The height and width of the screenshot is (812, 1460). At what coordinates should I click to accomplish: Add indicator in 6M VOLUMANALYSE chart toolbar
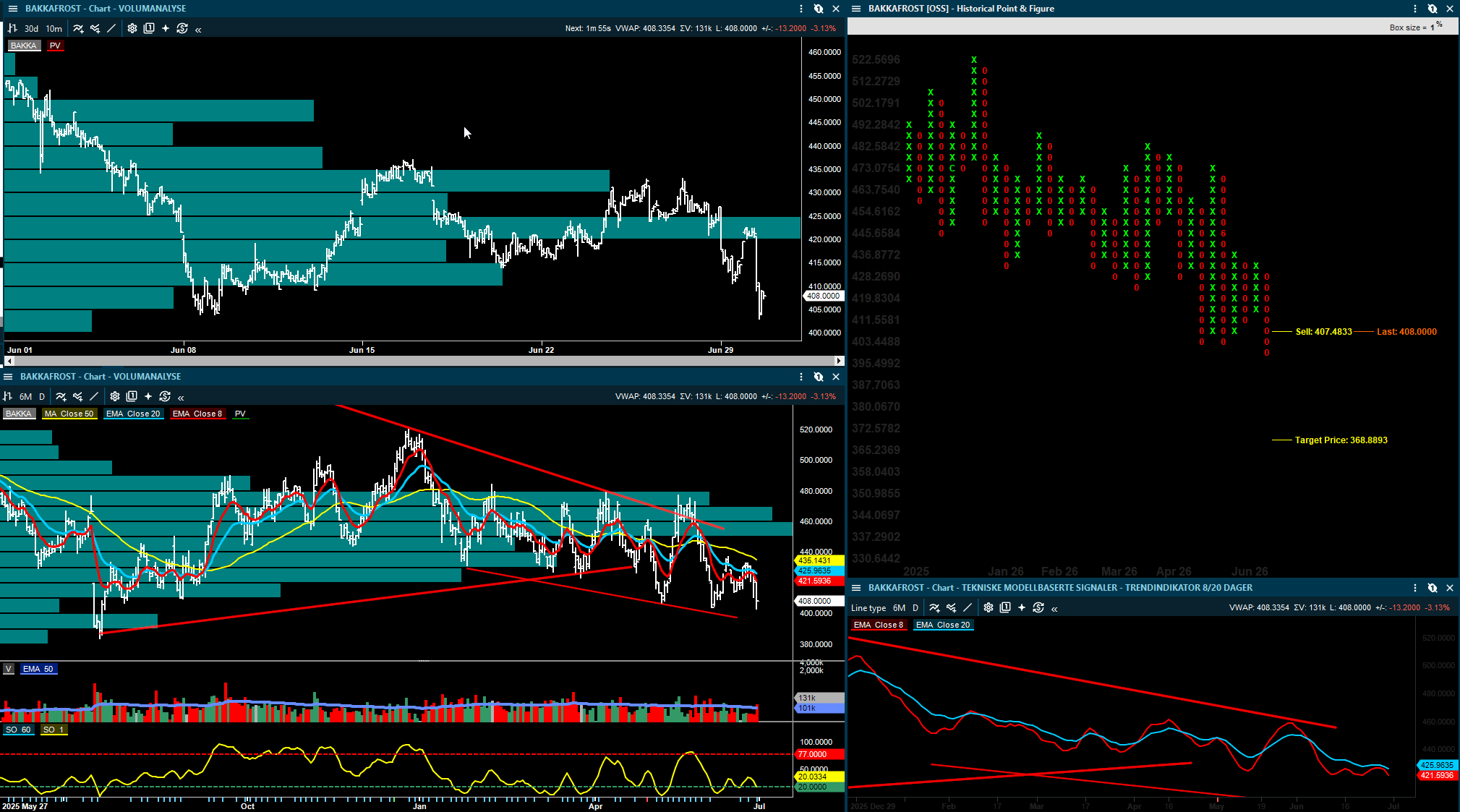tap(61, 396)
